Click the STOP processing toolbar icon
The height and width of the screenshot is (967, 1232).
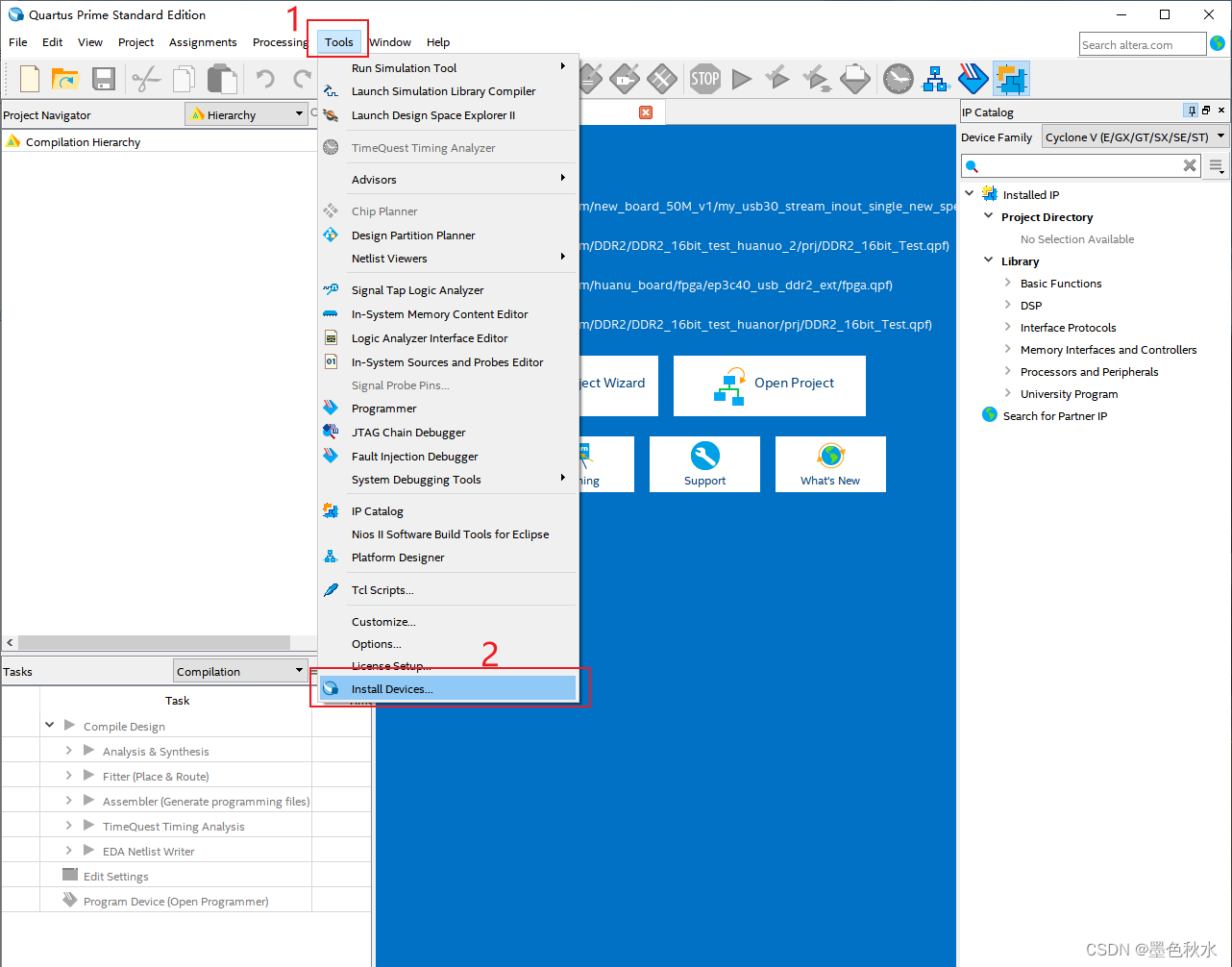click(705, 79)
